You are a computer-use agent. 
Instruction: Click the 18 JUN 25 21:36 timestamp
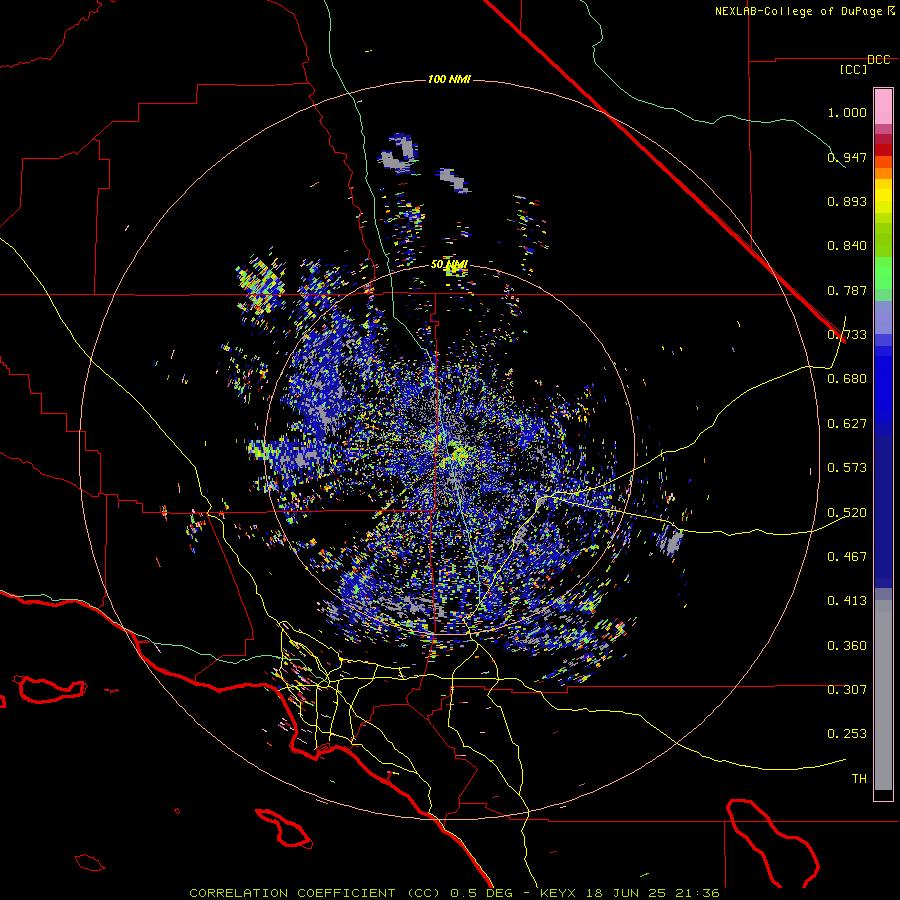653,893
